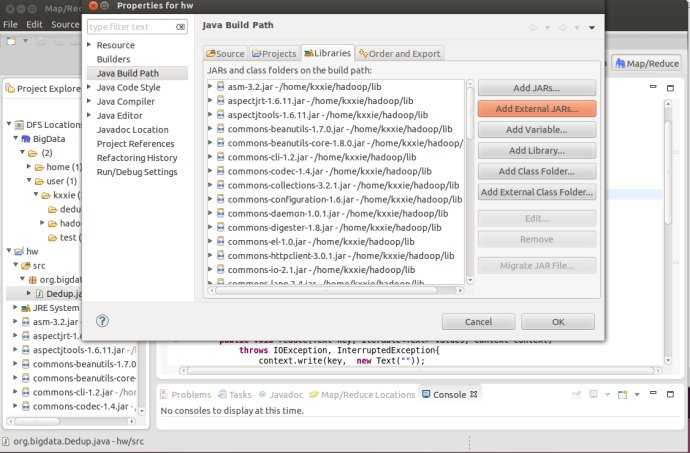Select Project References entry
The width and height of the screenshot is (690, 453).
coord(136,144)
